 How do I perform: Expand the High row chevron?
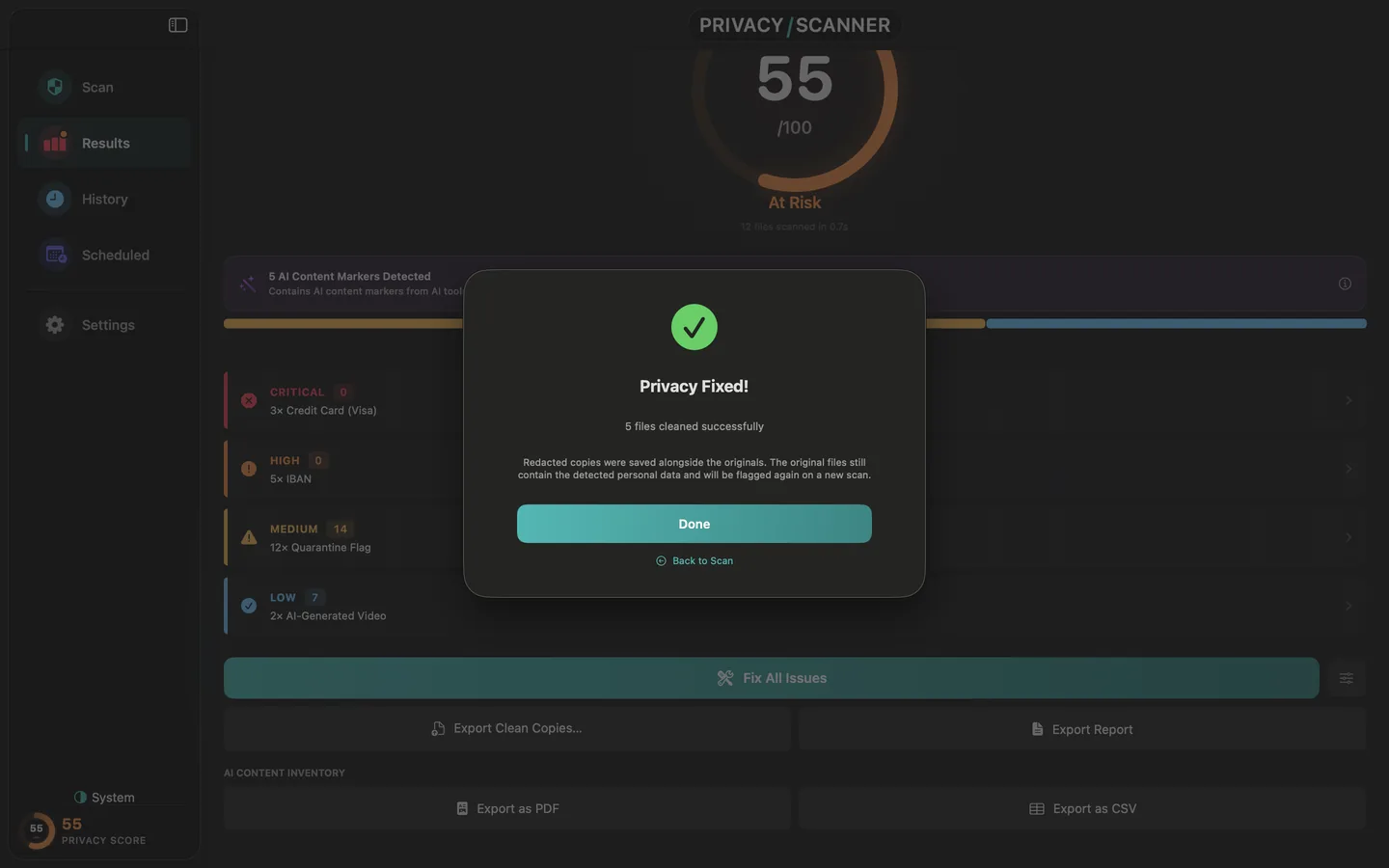1348,469
